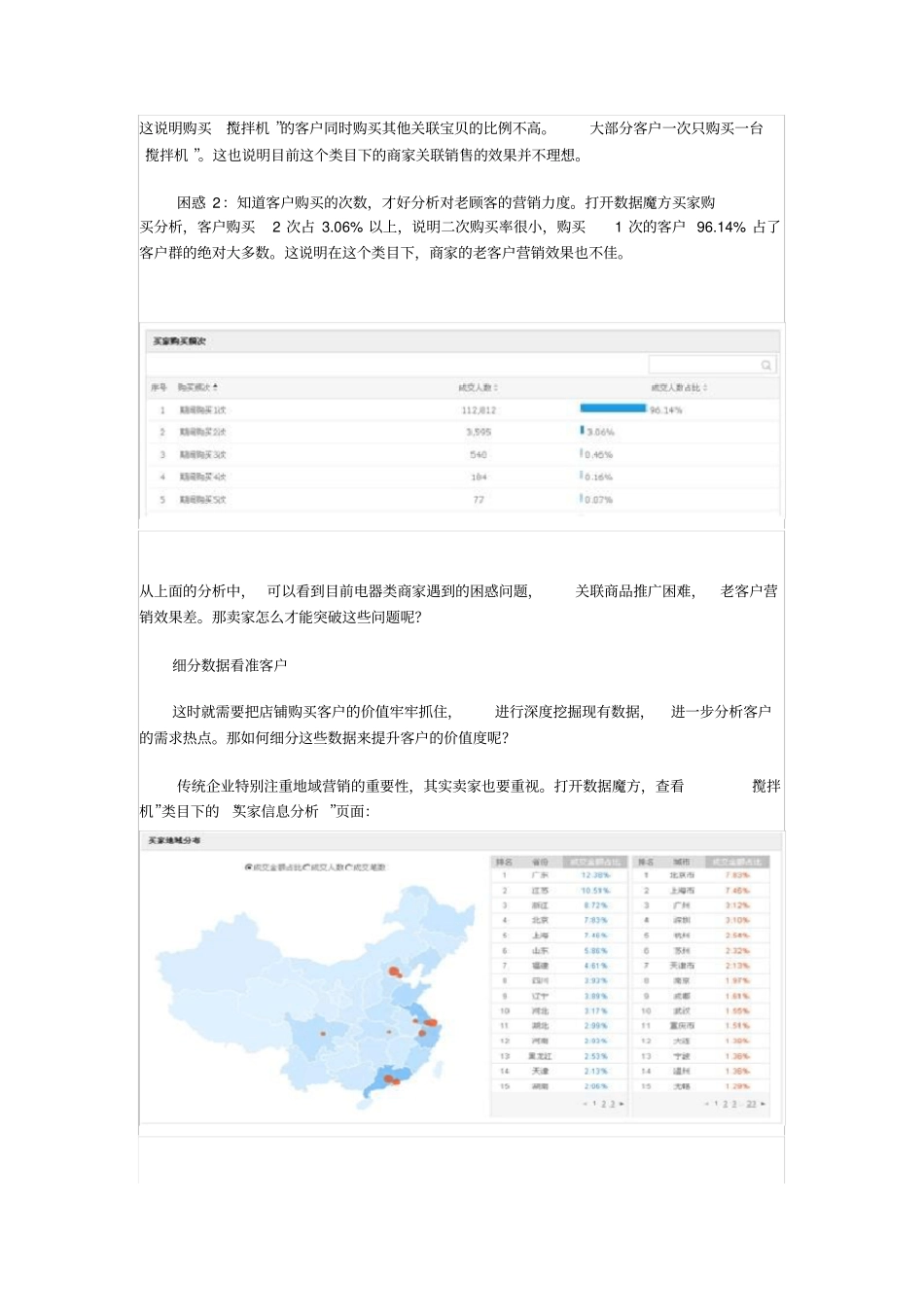Click the 0.46% percentage bar
Screen dimensions: 924x1308
582,453
